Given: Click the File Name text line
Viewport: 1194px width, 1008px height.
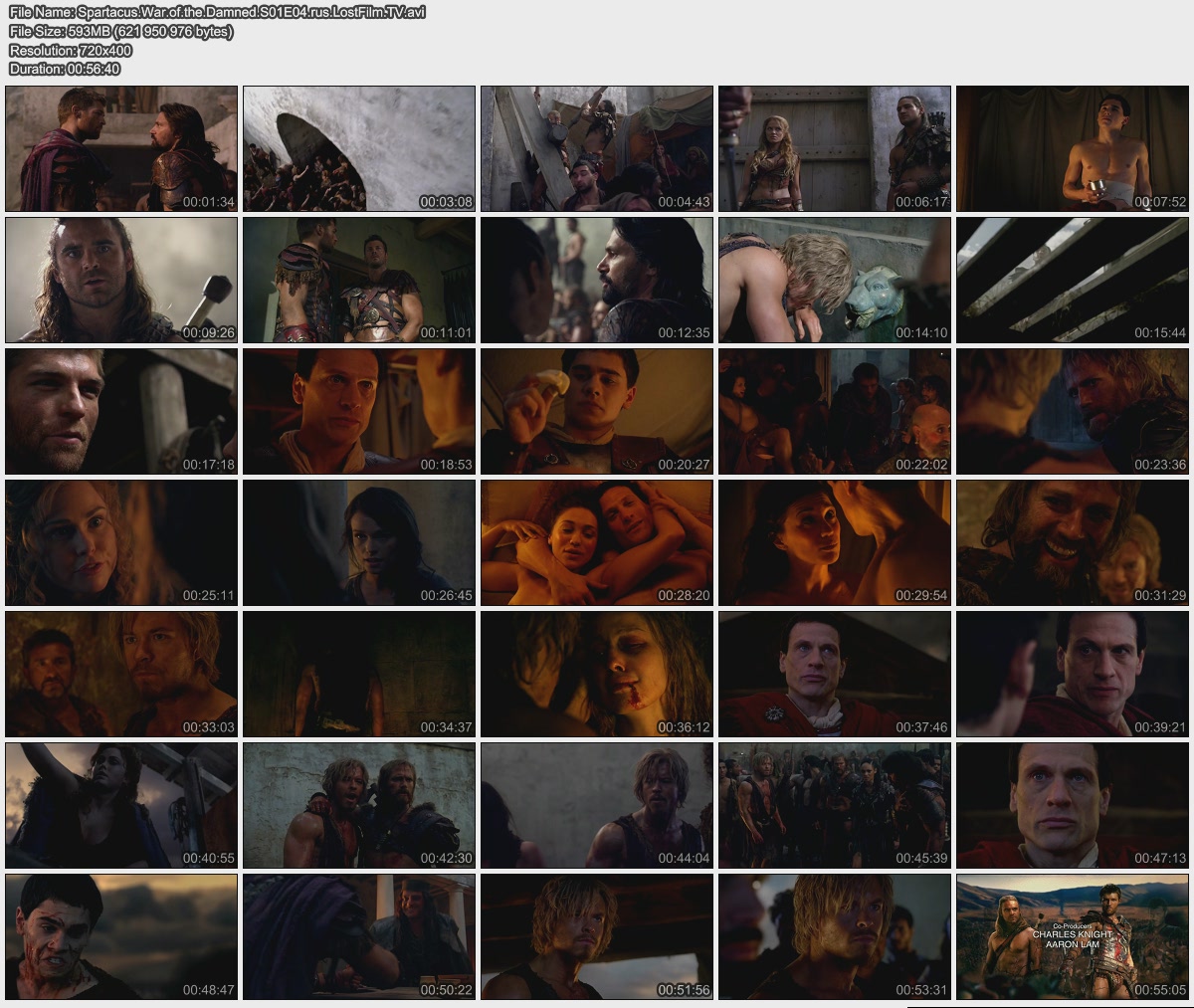Looking at the screenshot, I should click(217, 13).
